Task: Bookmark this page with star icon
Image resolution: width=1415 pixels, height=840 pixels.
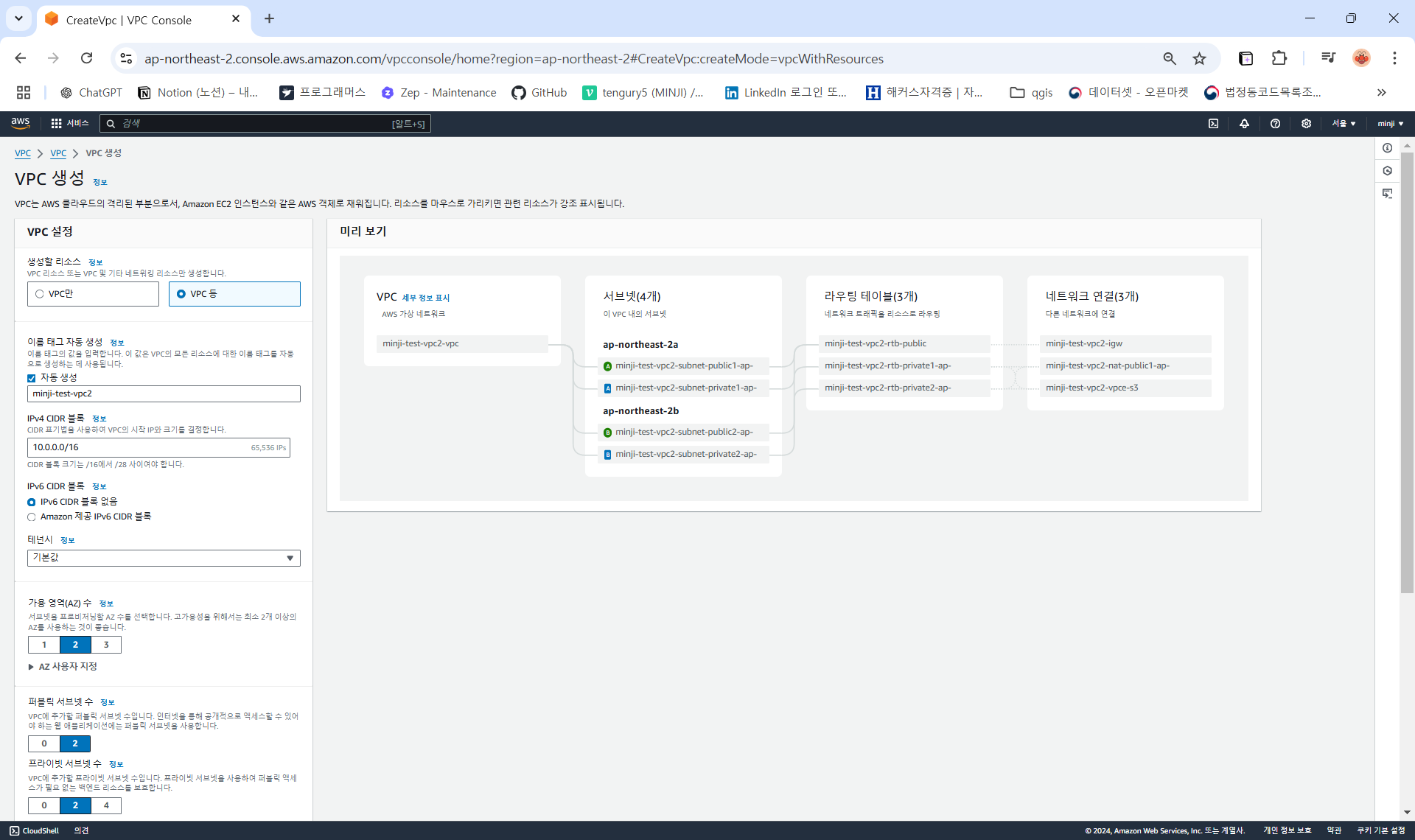Action: pos(1199,58)
